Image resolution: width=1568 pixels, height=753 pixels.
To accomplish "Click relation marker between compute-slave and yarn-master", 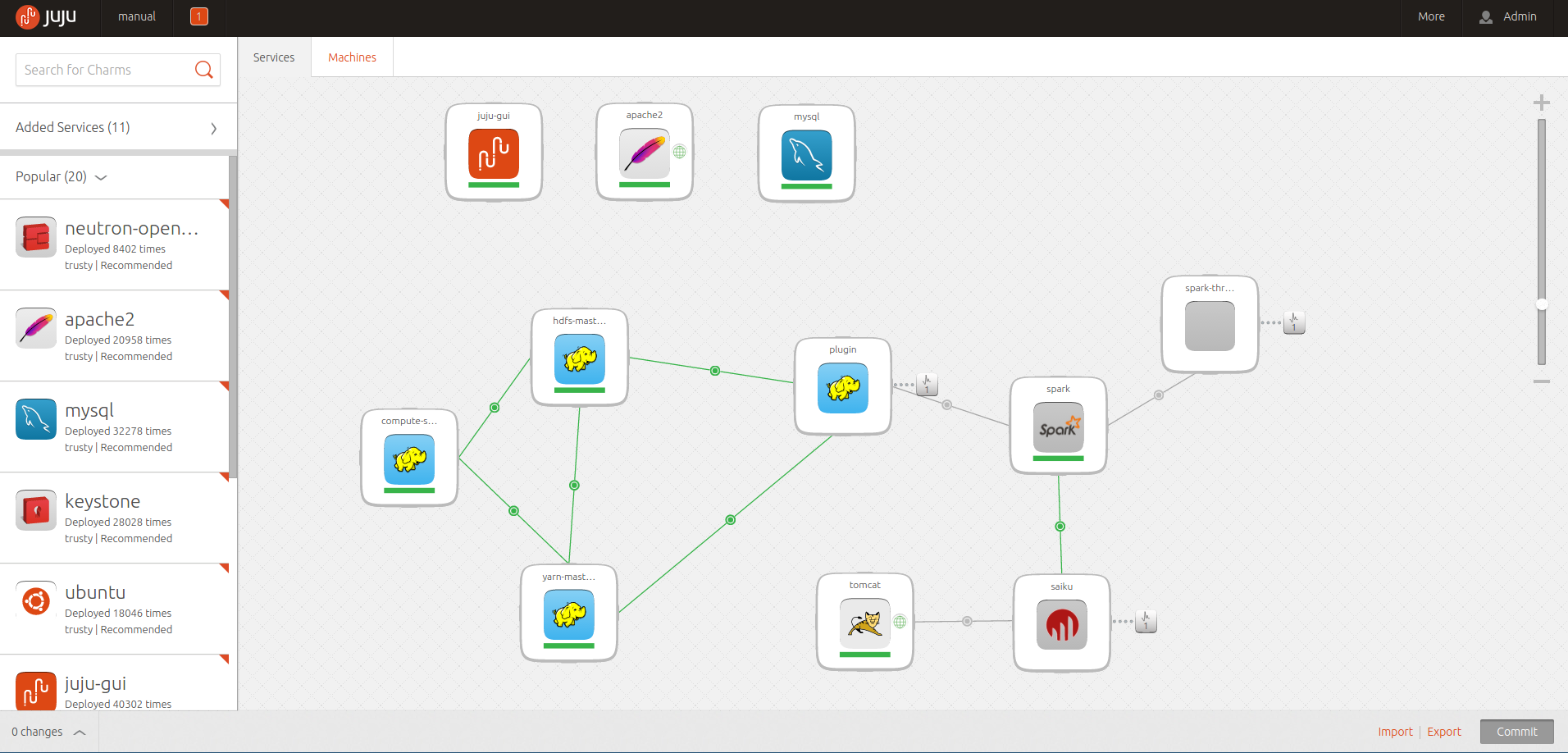I will click(x=514, y=511).
